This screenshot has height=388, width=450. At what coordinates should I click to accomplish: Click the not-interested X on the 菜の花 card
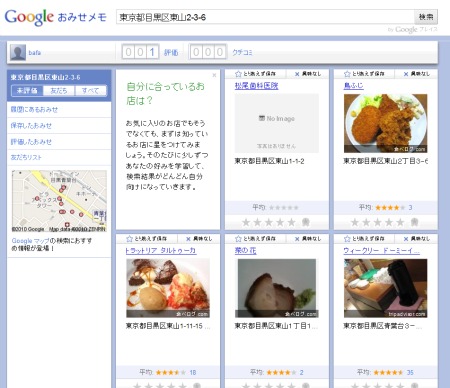[x=297, y=239]
